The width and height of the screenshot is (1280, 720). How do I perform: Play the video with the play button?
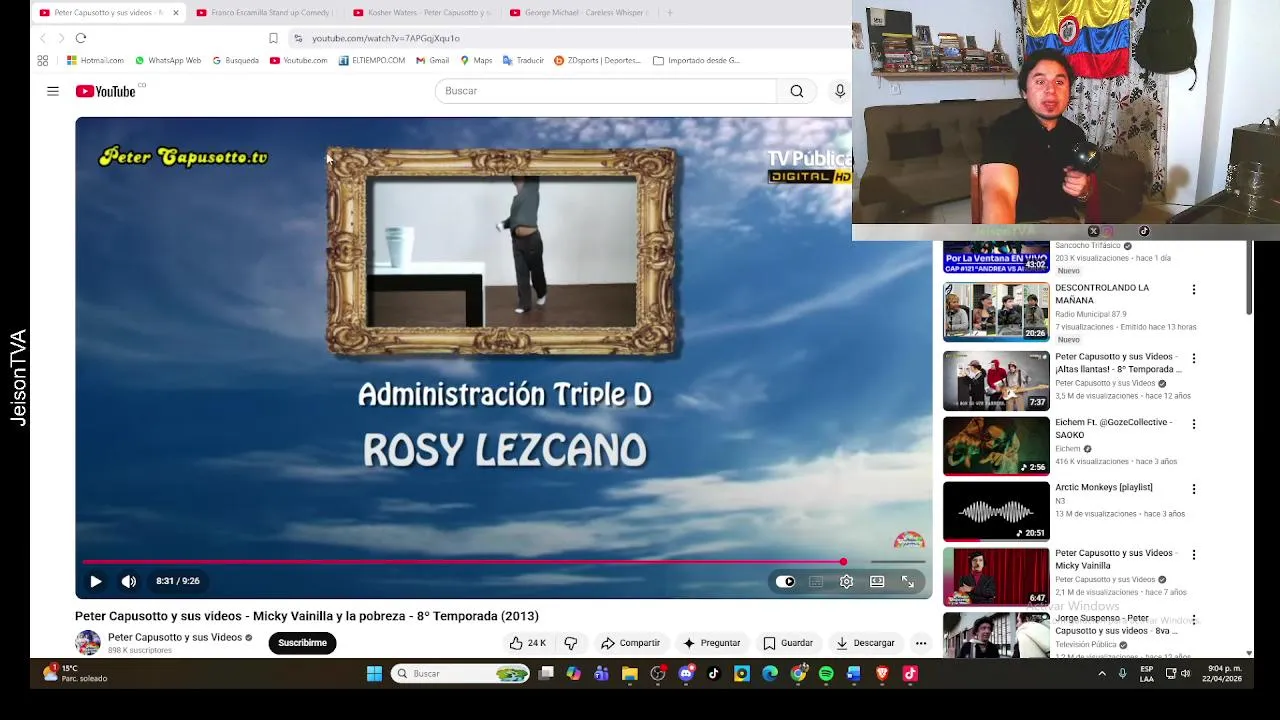[x=96, y=581]
